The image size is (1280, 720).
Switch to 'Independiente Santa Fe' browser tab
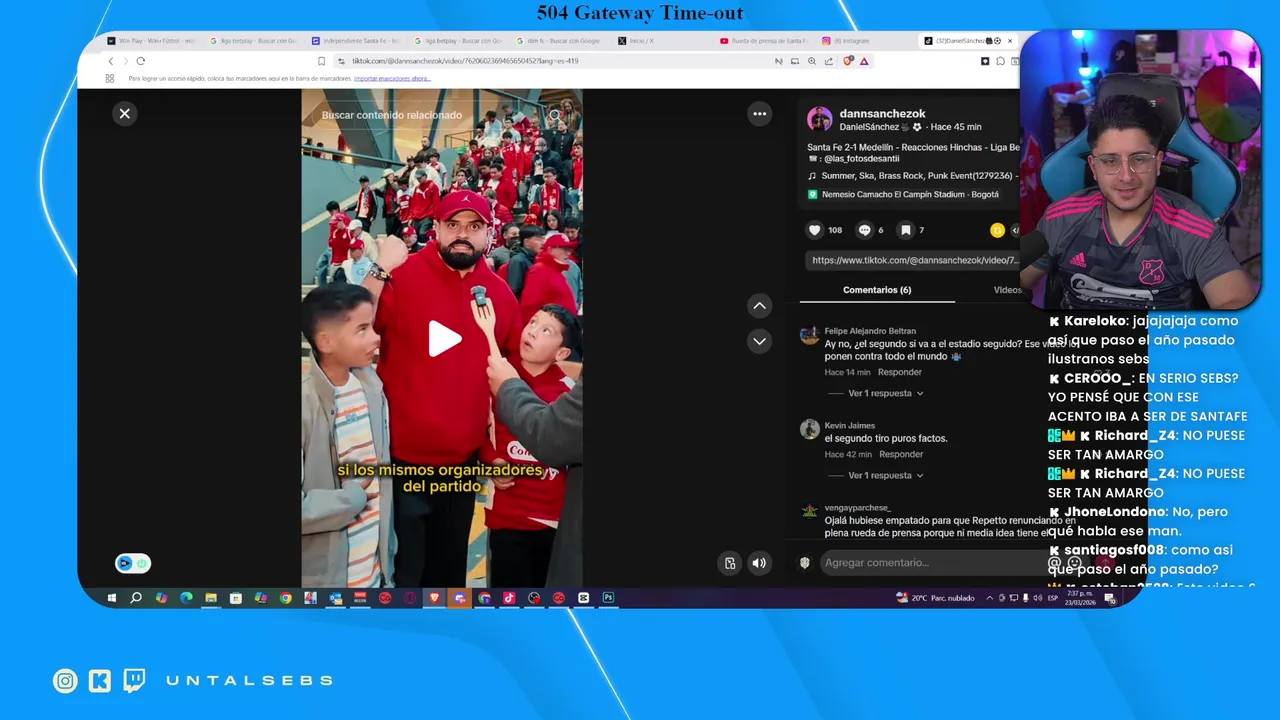click(x=354, y=41)
